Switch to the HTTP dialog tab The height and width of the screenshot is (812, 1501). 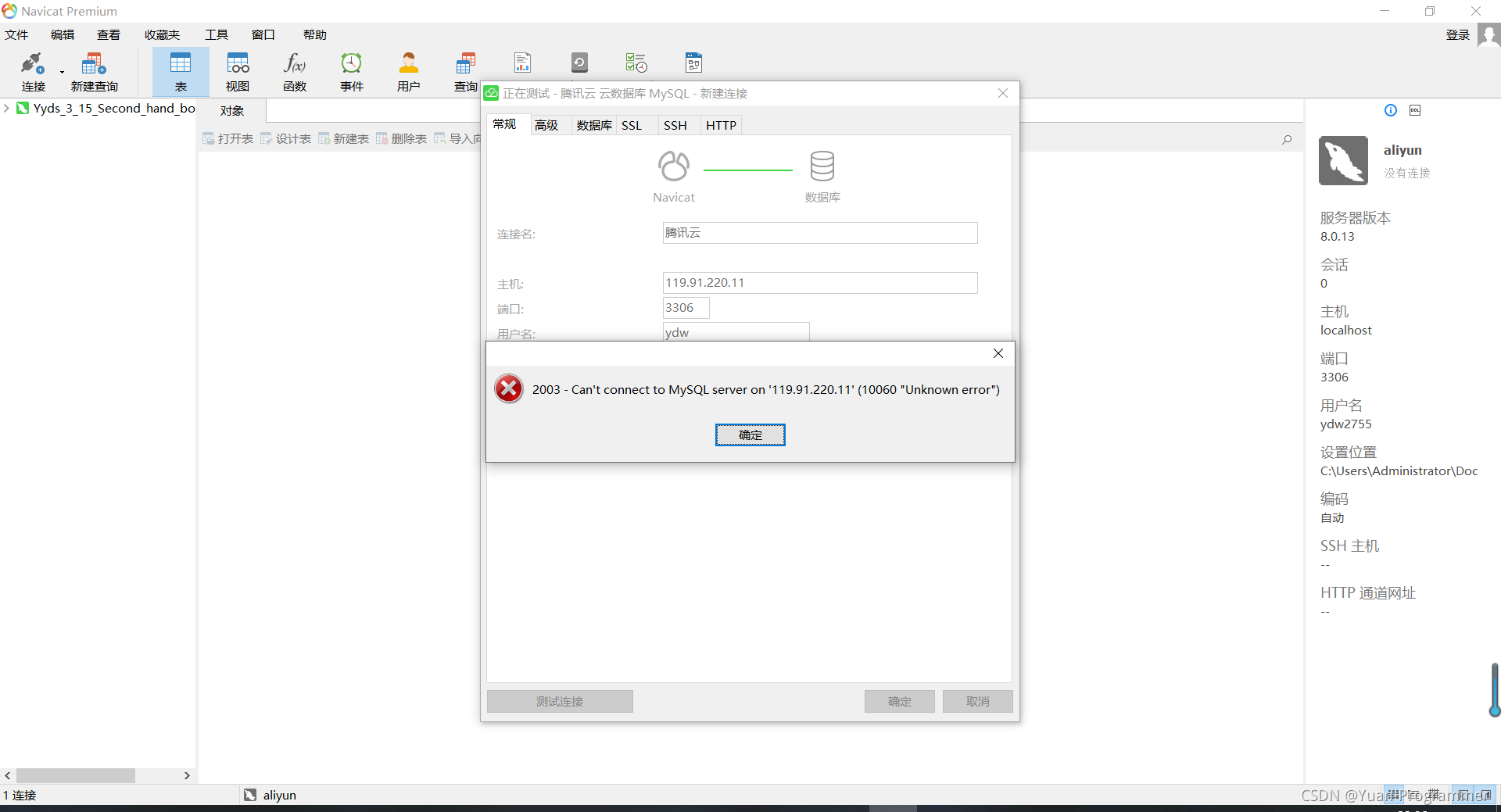click(722, 125)
